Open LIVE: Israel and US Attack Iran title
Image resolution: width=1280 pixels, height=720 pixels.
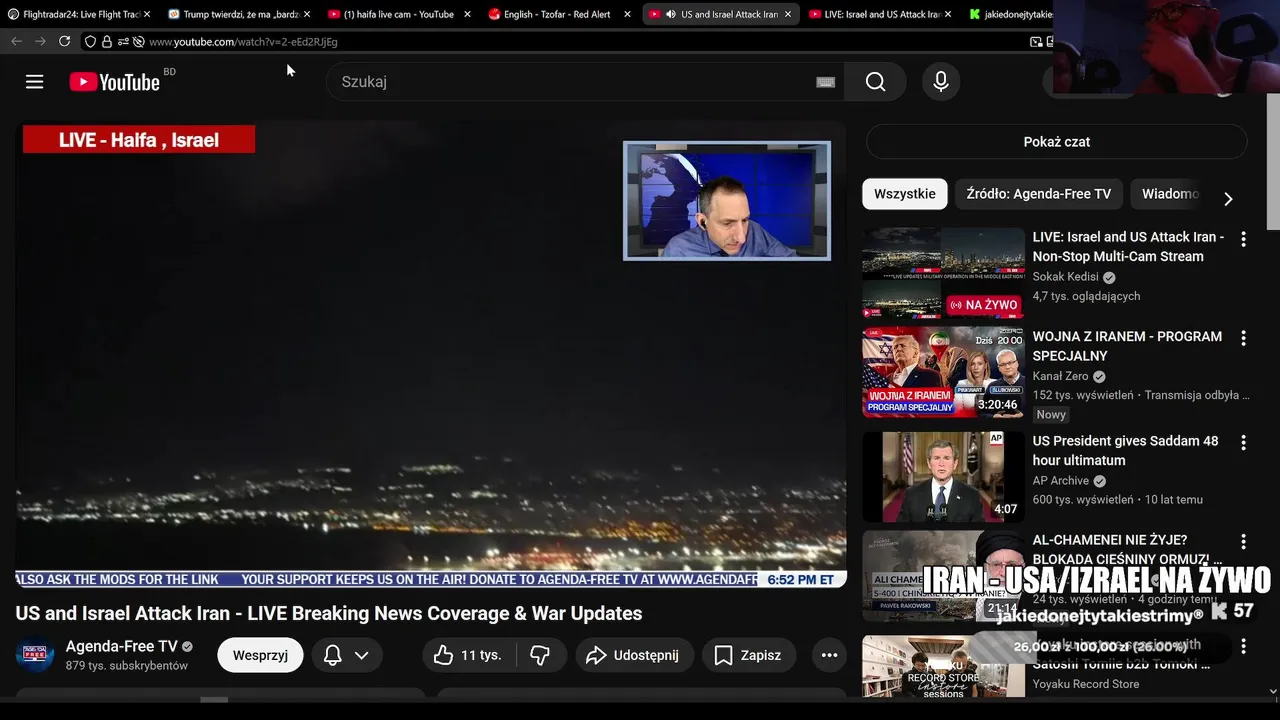pyautogui.click(x=1128, y=247)
